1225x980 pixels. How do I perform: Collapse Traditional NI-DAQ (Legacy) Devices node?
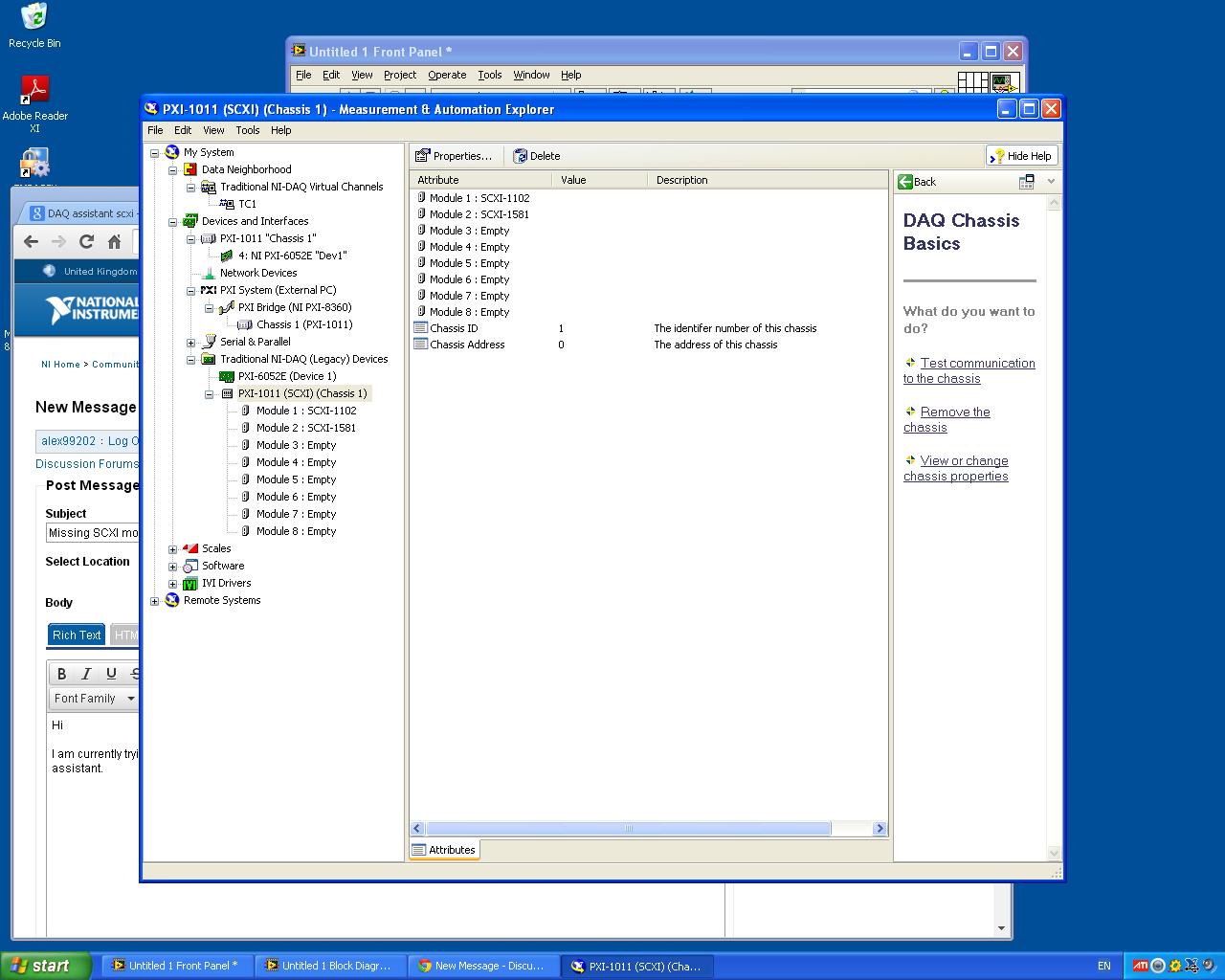click(190, 359)
